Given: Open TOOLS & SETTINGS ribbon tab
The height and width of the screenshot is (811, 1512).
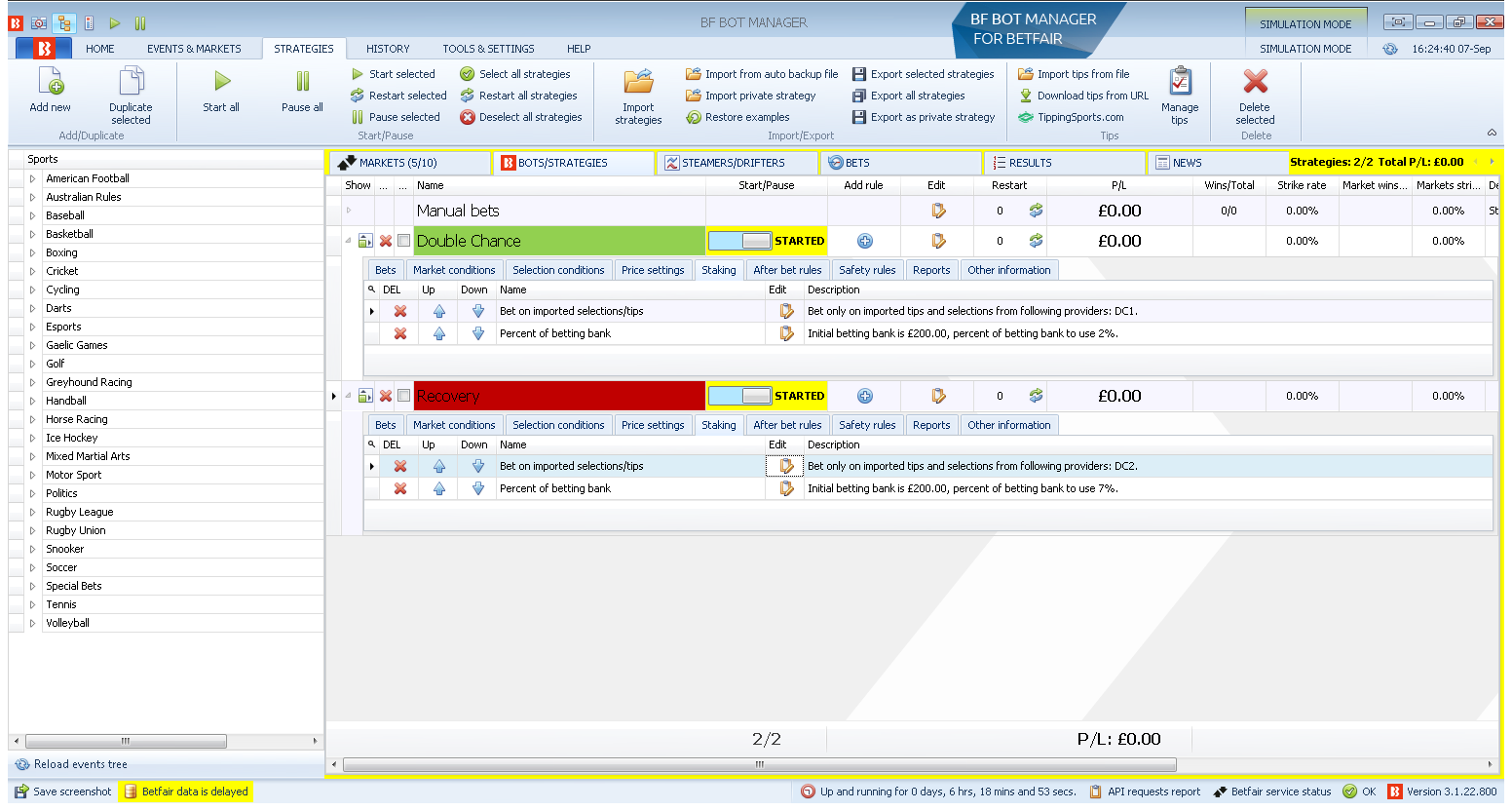Looking at the screenshot, I should pos(488,49).
